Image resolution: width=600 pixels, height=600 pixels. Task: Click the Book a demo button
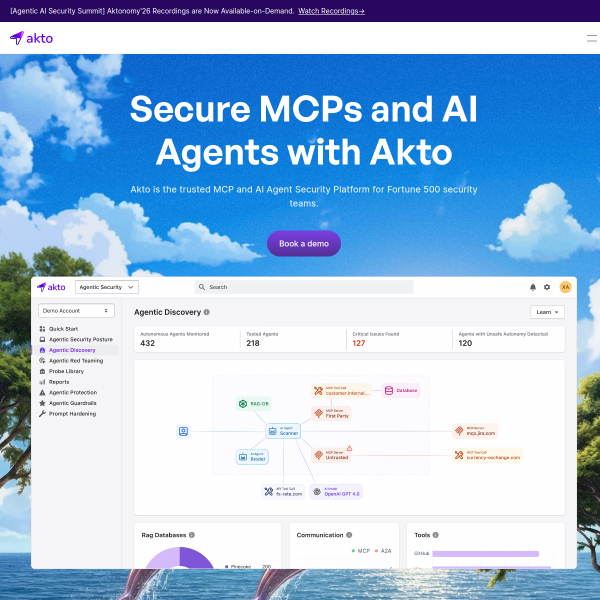pos(304,244)
